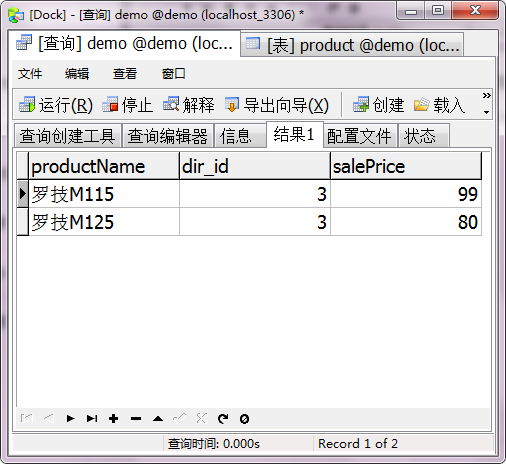Click the dir_id column header
The width and height of the screenshot is (506, 464).
click(255, 166)
